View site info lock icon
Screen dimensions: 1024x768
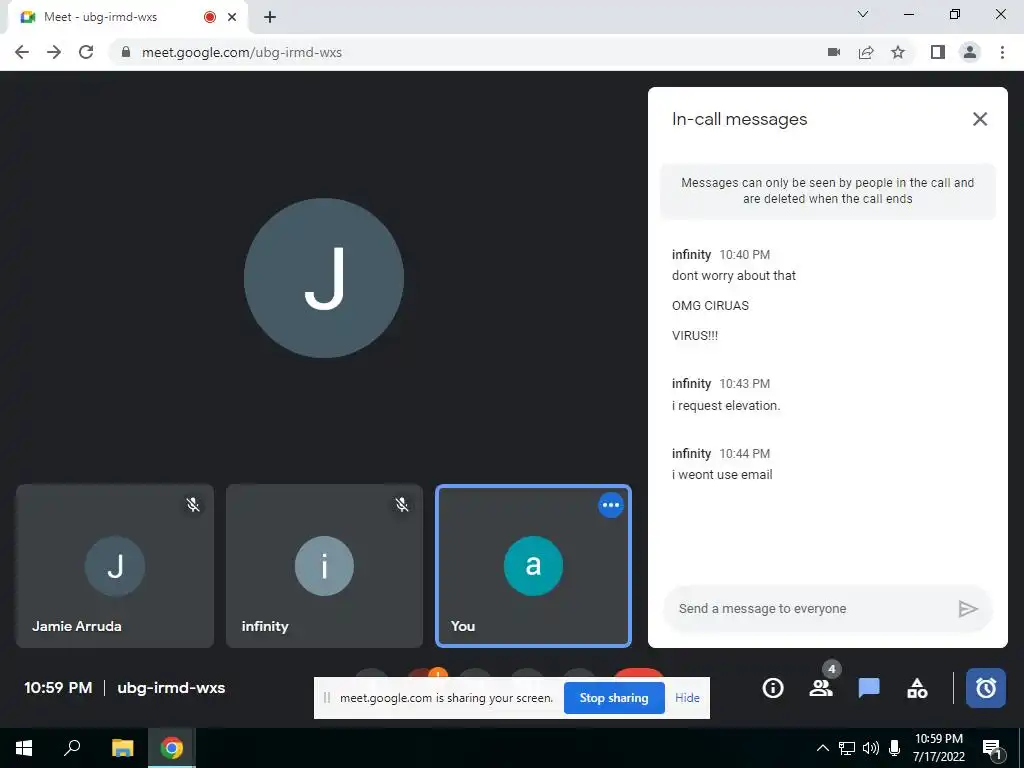click(x=126, y=52)
